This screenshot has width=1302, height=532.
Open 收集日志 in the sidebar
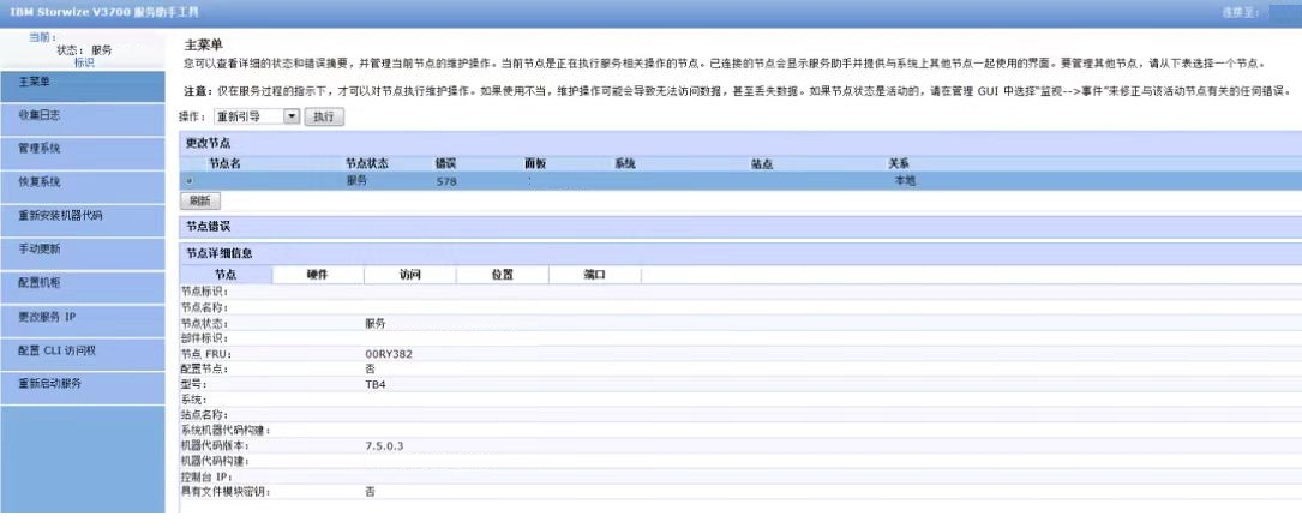82,117
